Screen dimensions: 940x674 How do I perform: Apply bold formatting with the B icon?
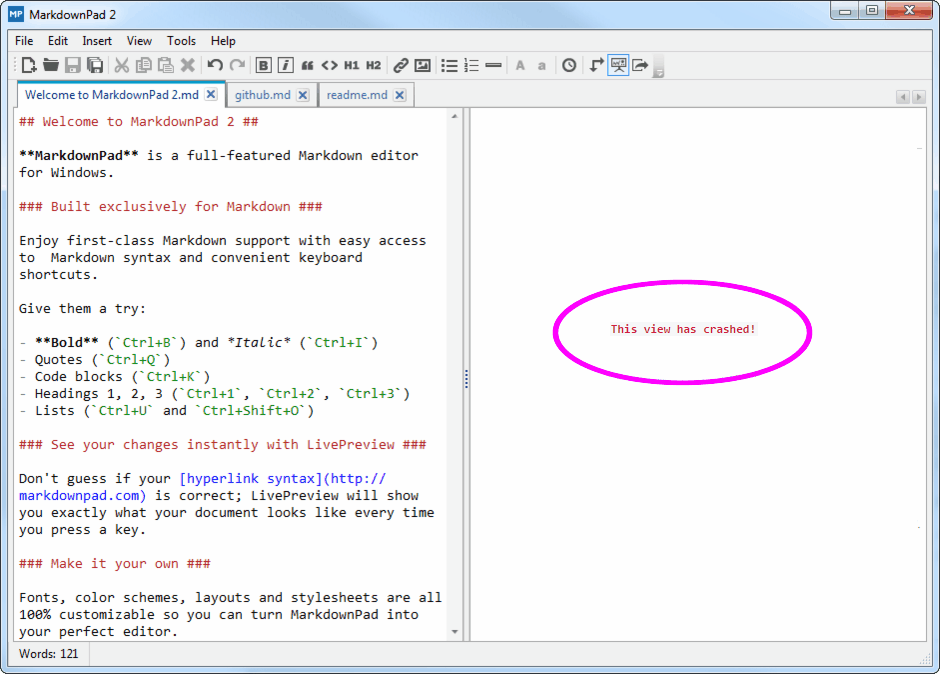tap(263, 65)
